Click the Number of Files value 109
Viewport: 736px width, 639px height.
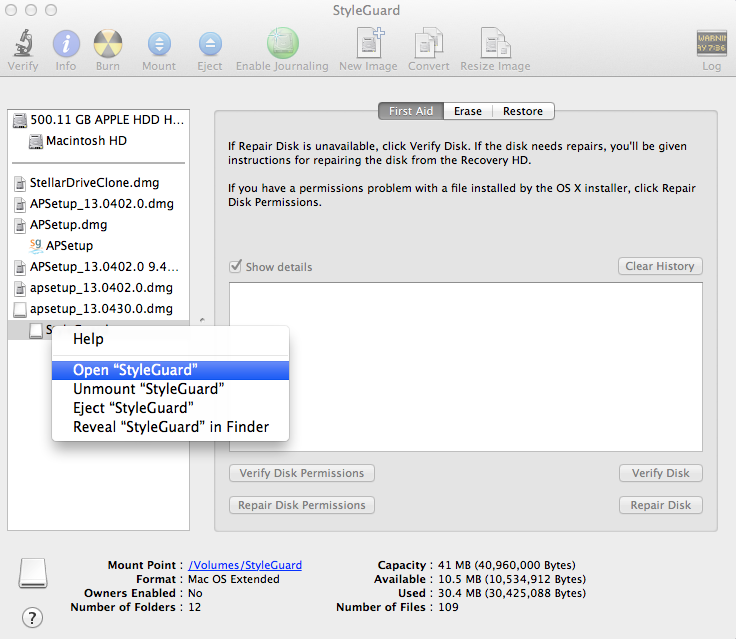448,608
